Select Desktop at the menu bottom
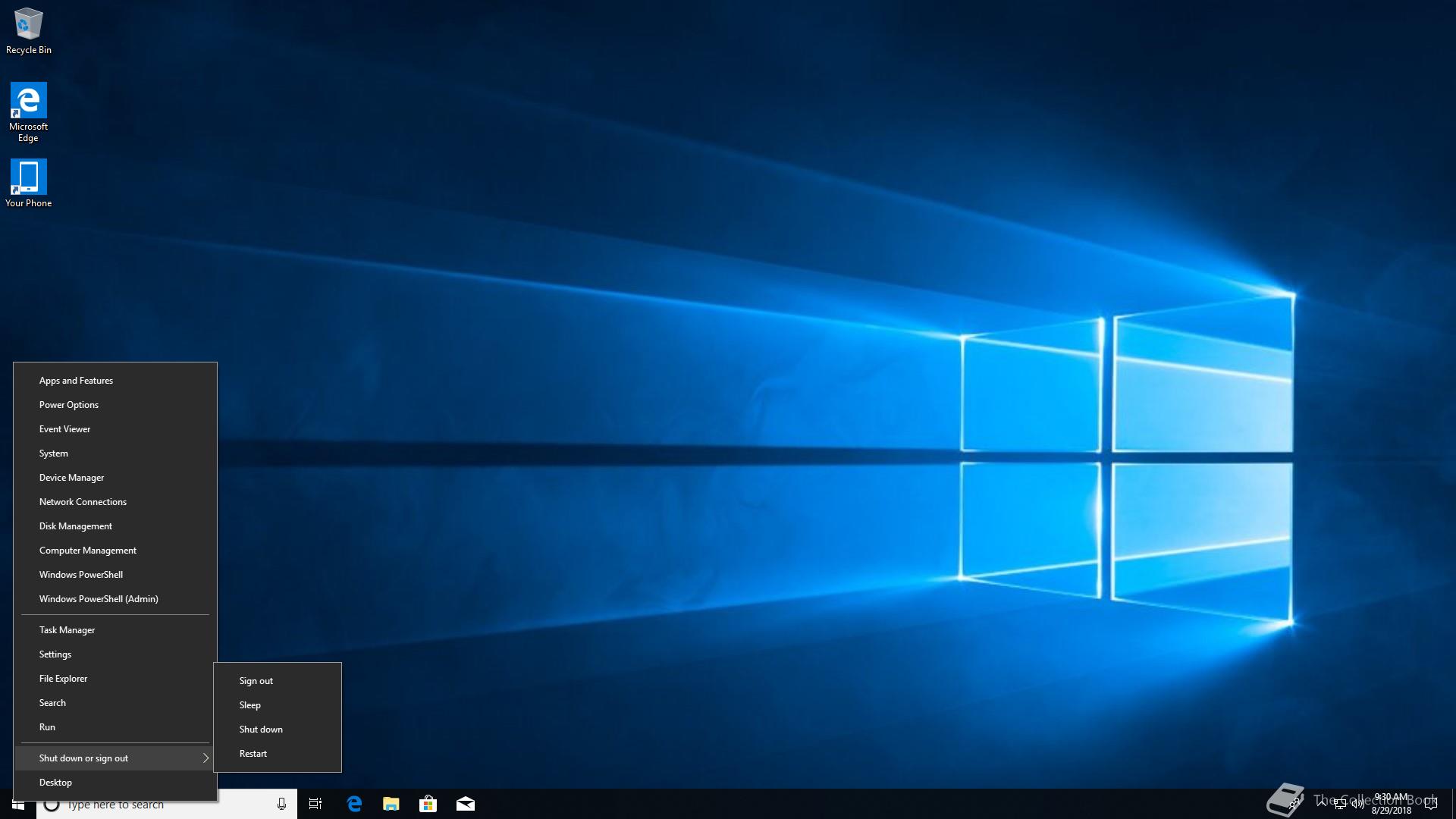 [x=115, y=783]
